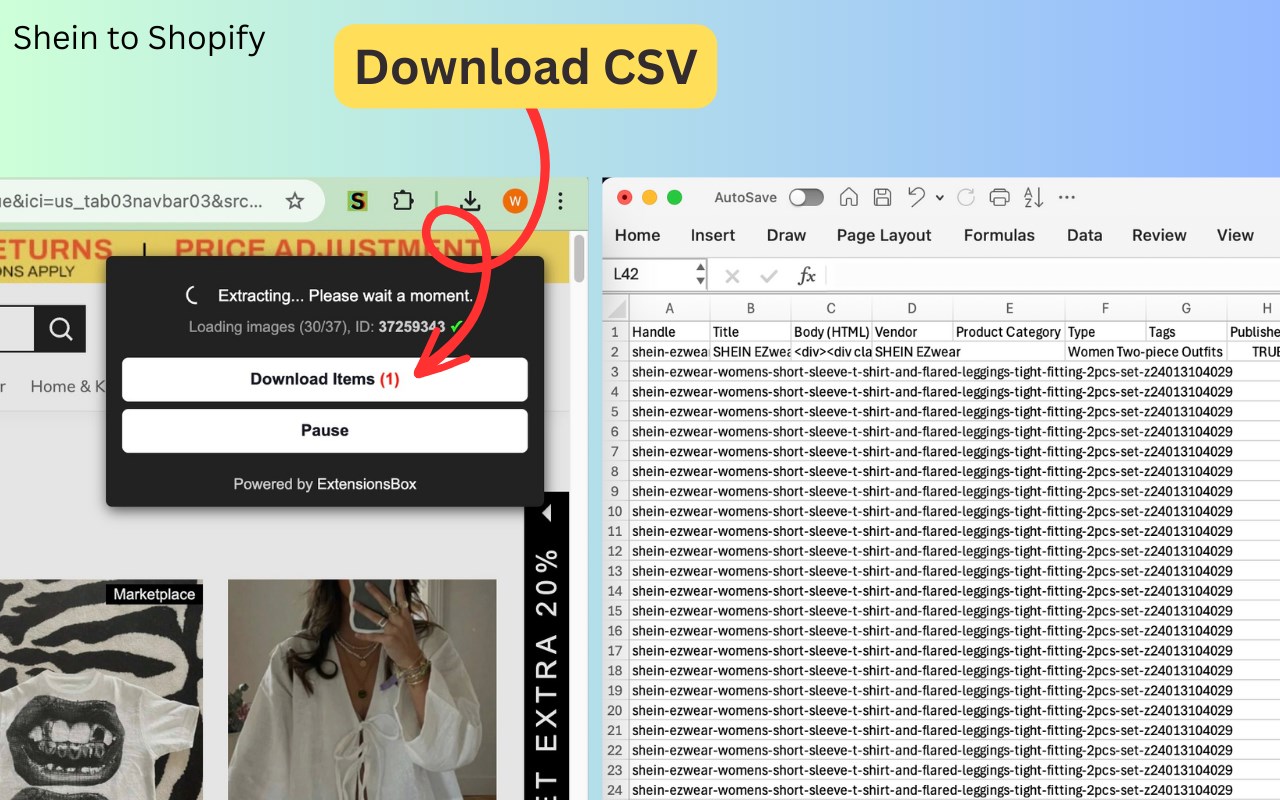Toggle Excel AutoSave switch
This screenshot has height=800, width=1280.
point(806,197)
